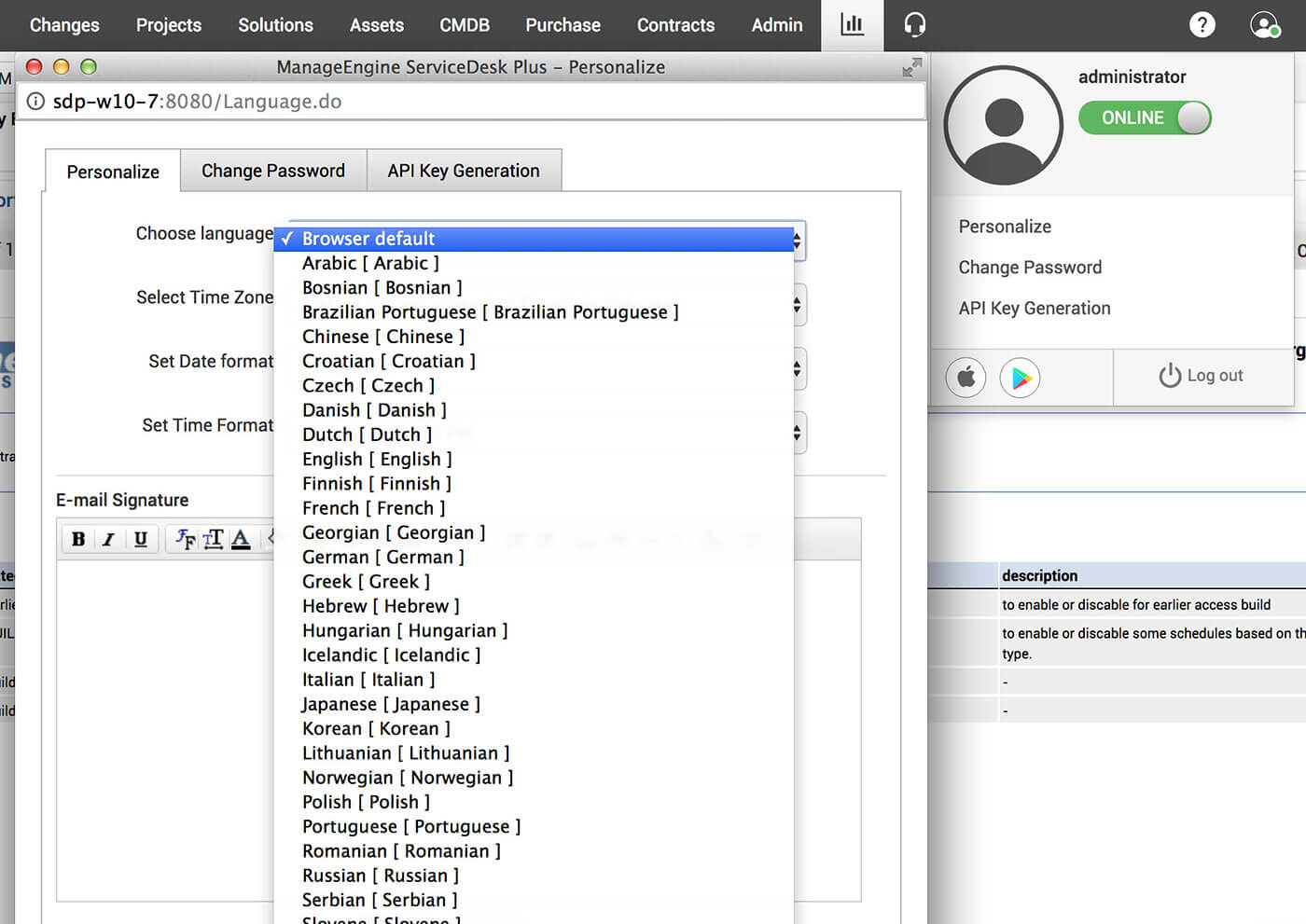
Task: Click API Key Generation link in profile panel
Action: point(1035,309)
